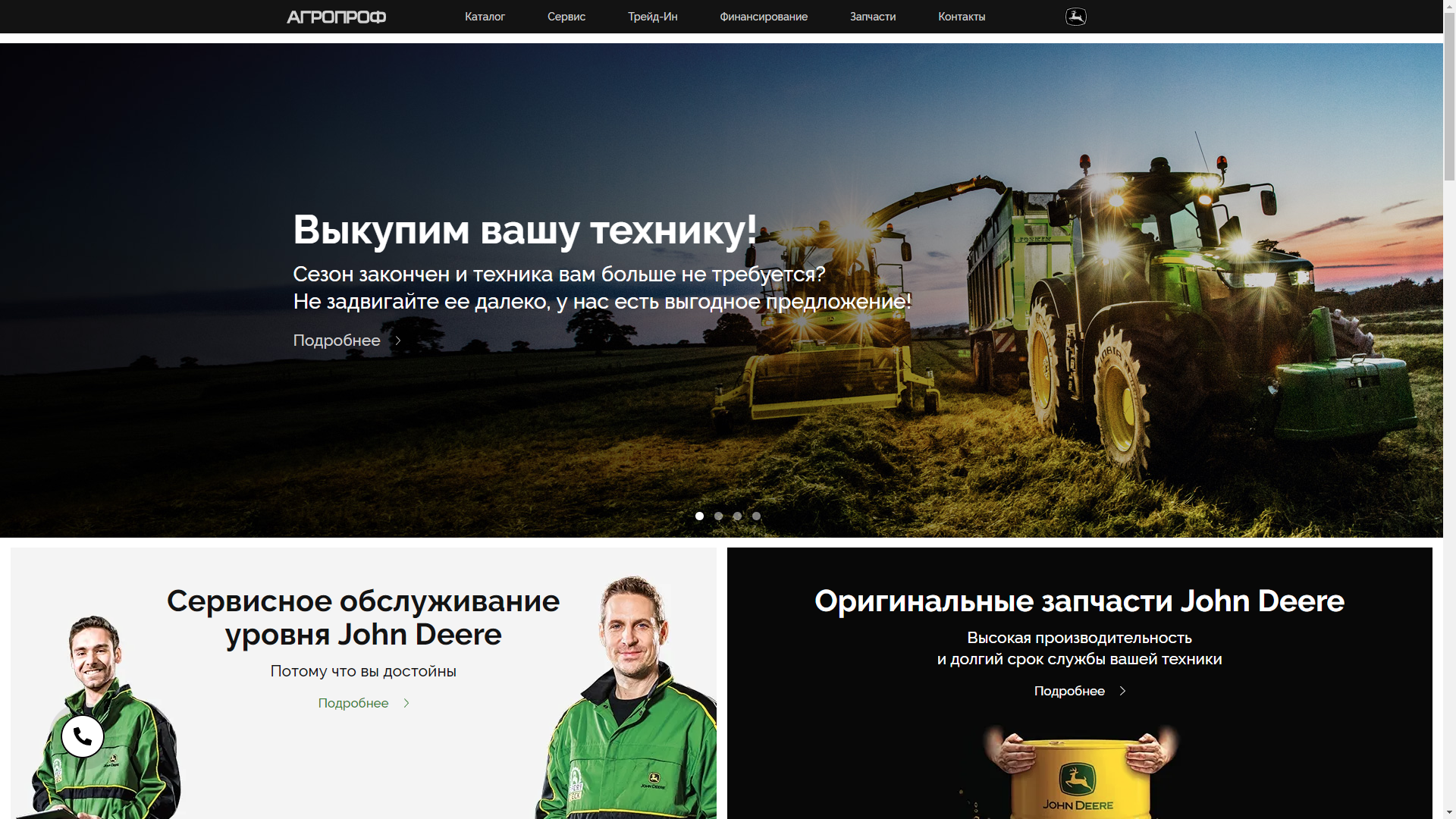Screen dimensions: 1456x819
Task: Click green Подробнее under service section
Action: 353,703
